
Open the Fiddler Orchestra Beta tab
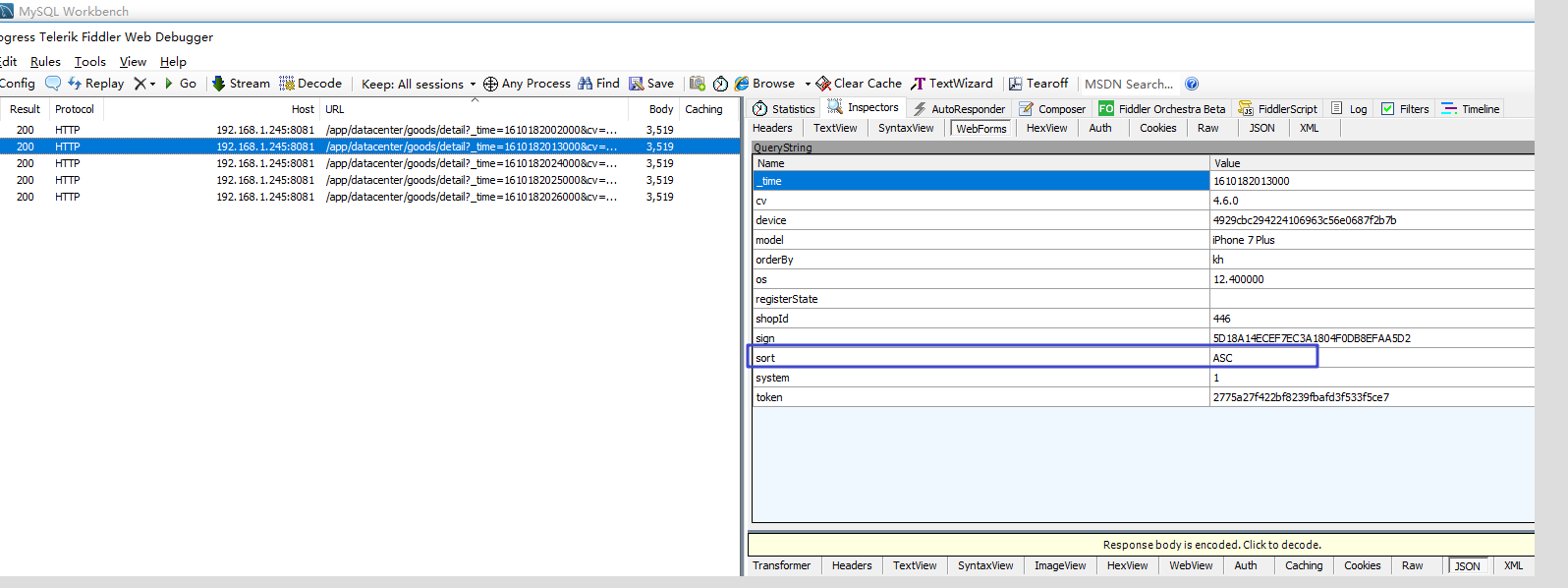[x=1162, y=109]
